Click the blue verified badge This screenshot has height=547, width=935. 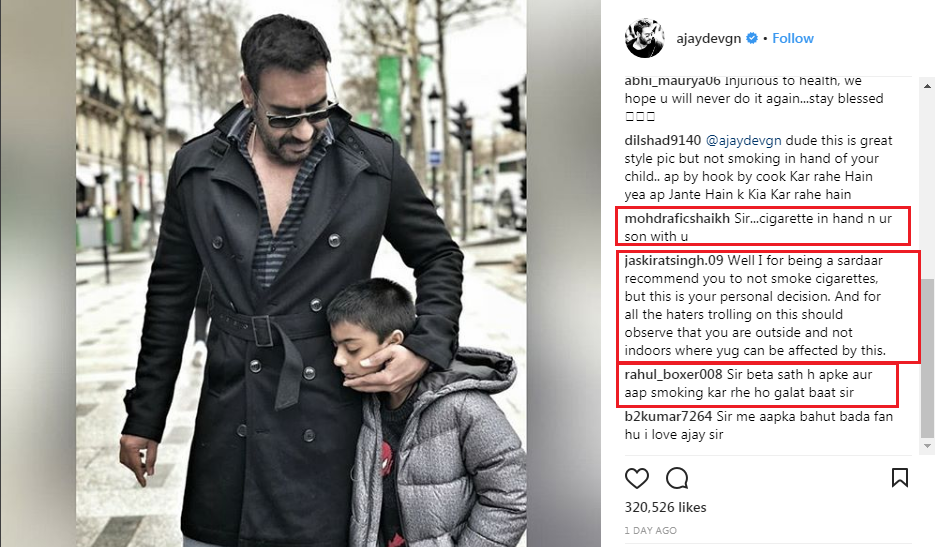pos(752,38)
